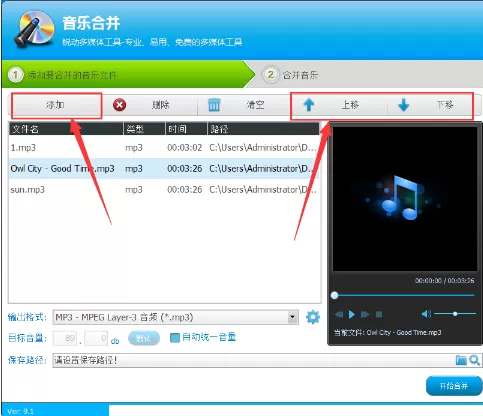Toggle 自动统一音量 checkbox

pyautogui.click(x=175, y=338)
